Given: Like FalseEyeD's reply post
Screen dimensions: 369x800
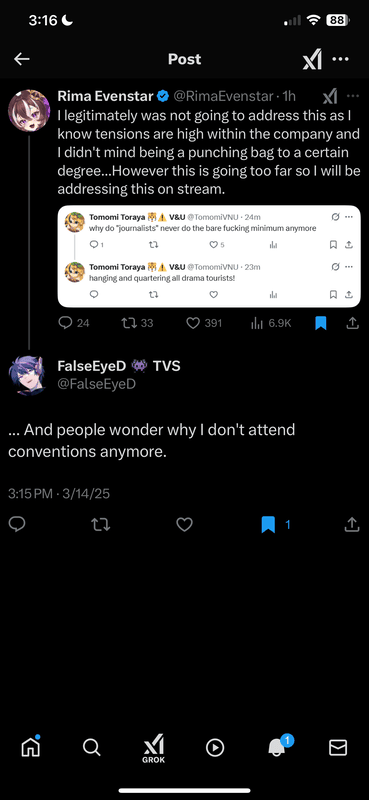Looking at the screenshot, I should (x=184, y=524).
